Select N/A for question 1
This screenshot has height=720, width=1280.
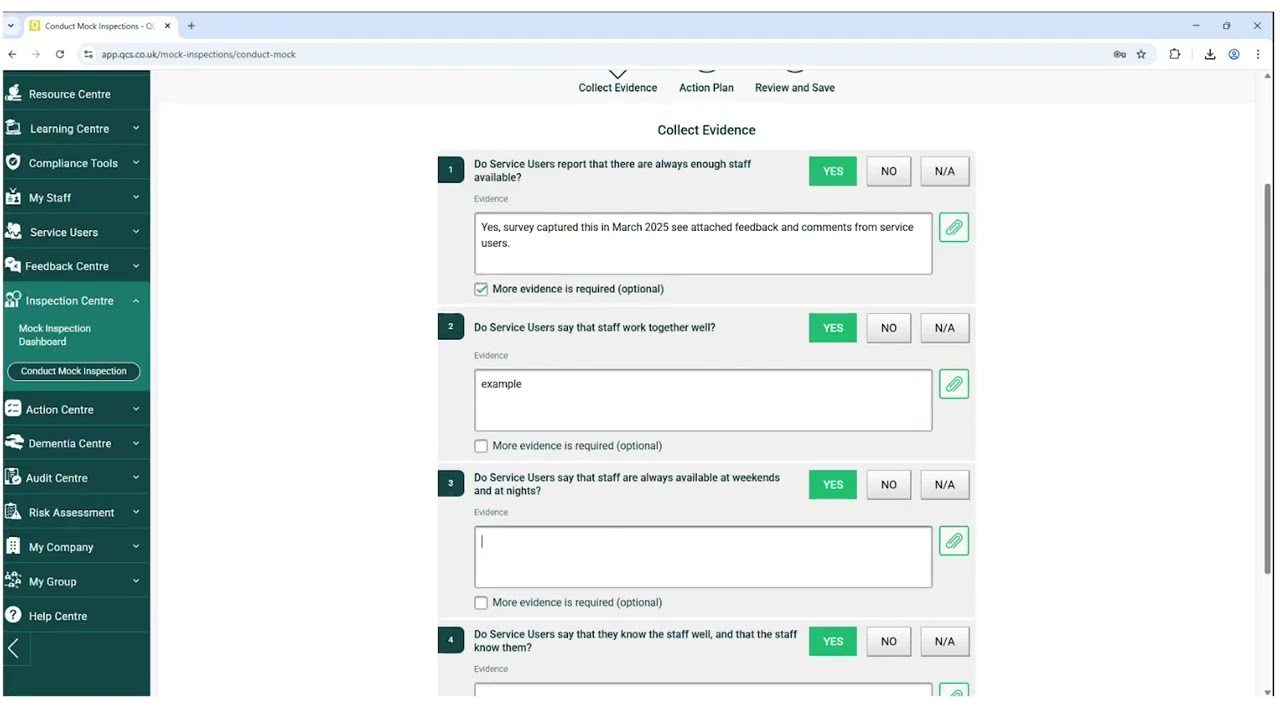pyautogui.click(x=945, y=171)
